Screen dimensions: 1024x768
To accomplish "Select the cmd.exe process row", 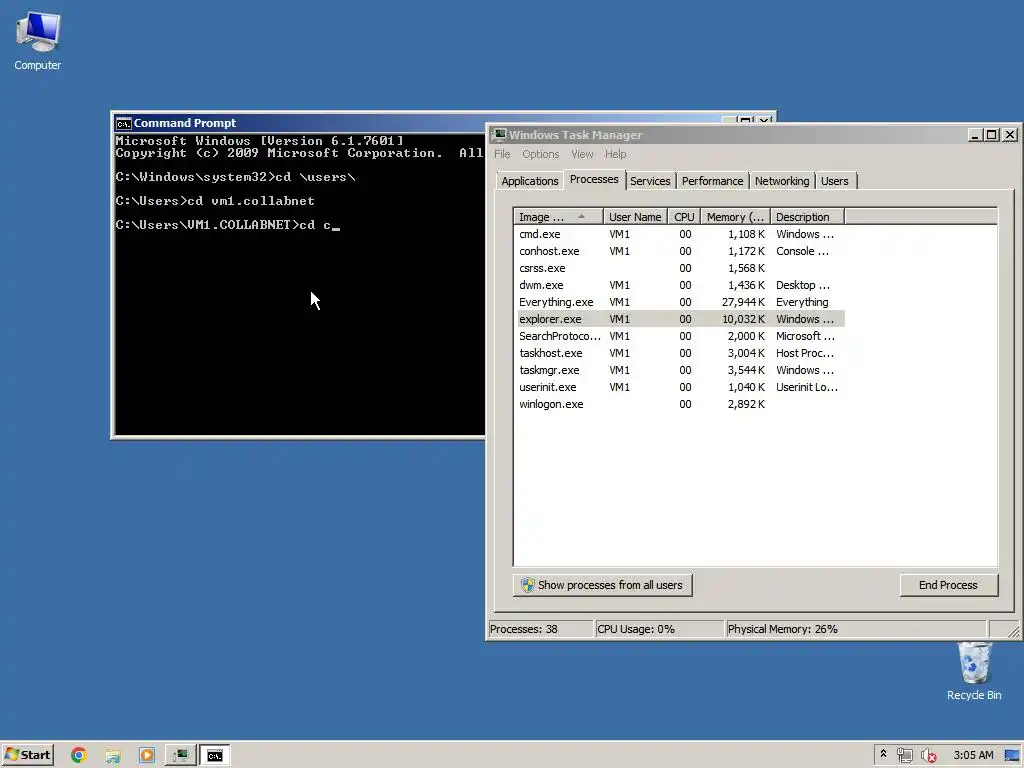I will click(x=679, y=234).
